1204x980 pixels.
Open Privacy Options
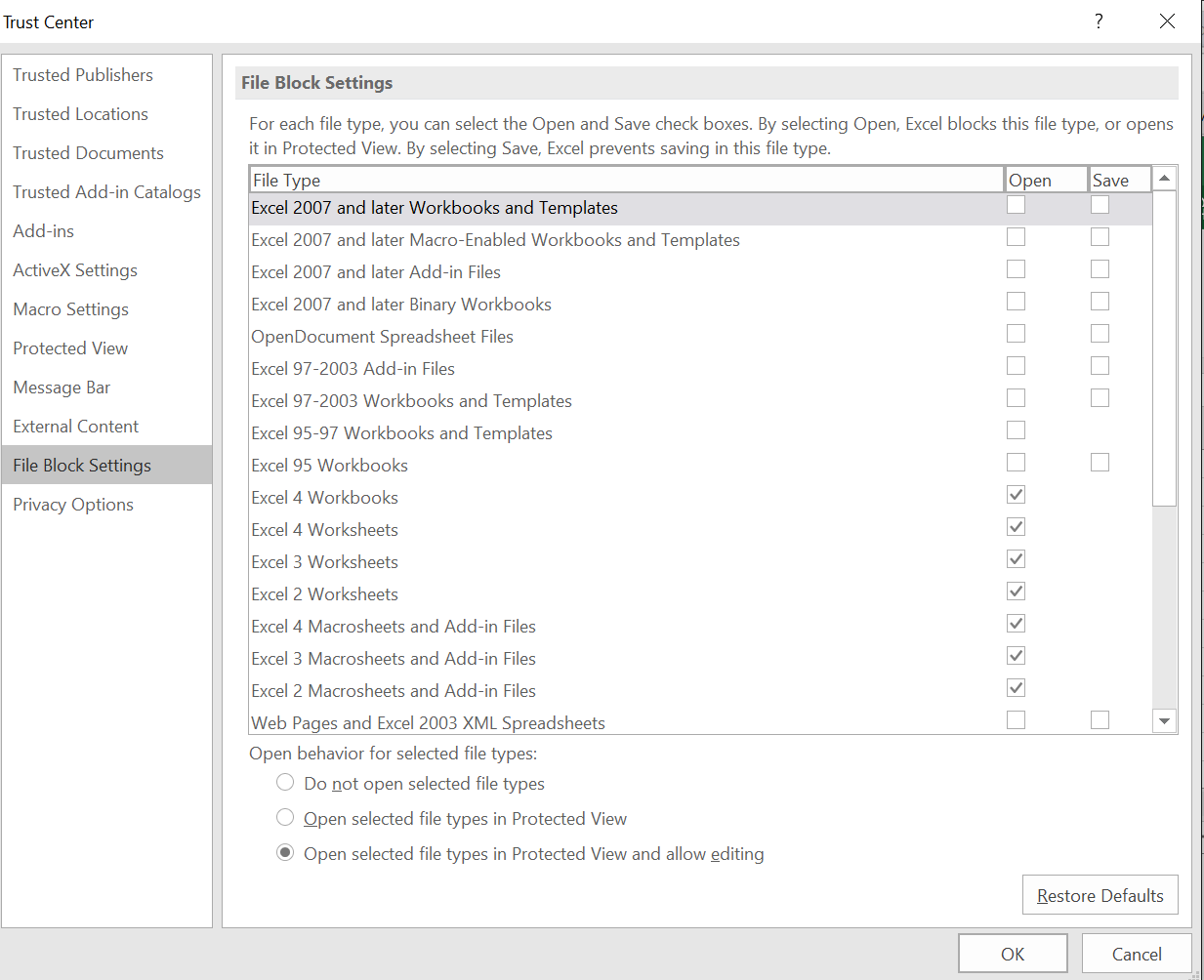coord(106,505)
